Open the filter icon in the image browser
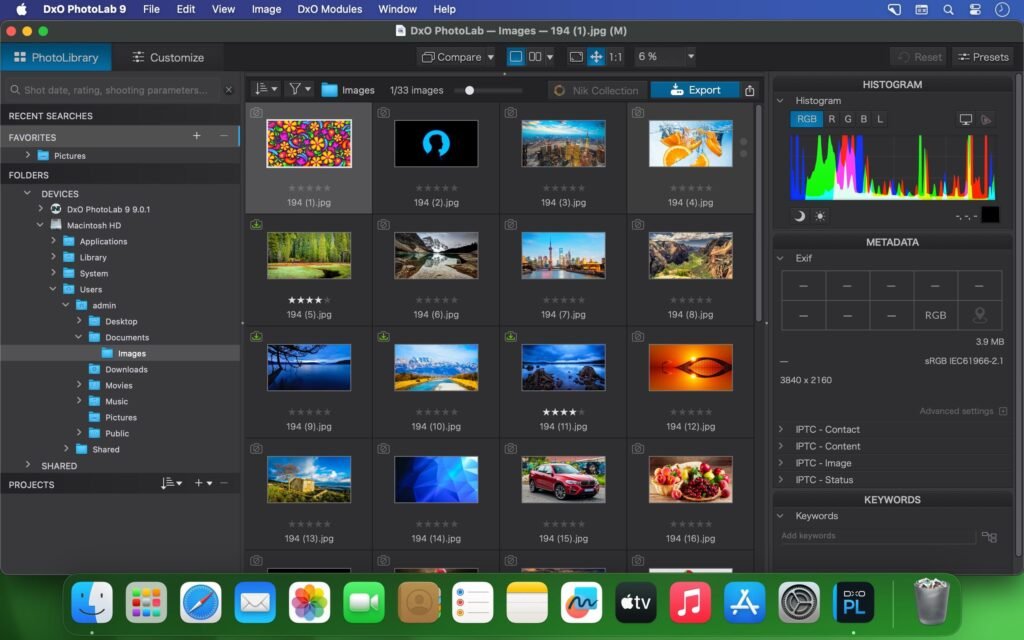 coord(296,89)
